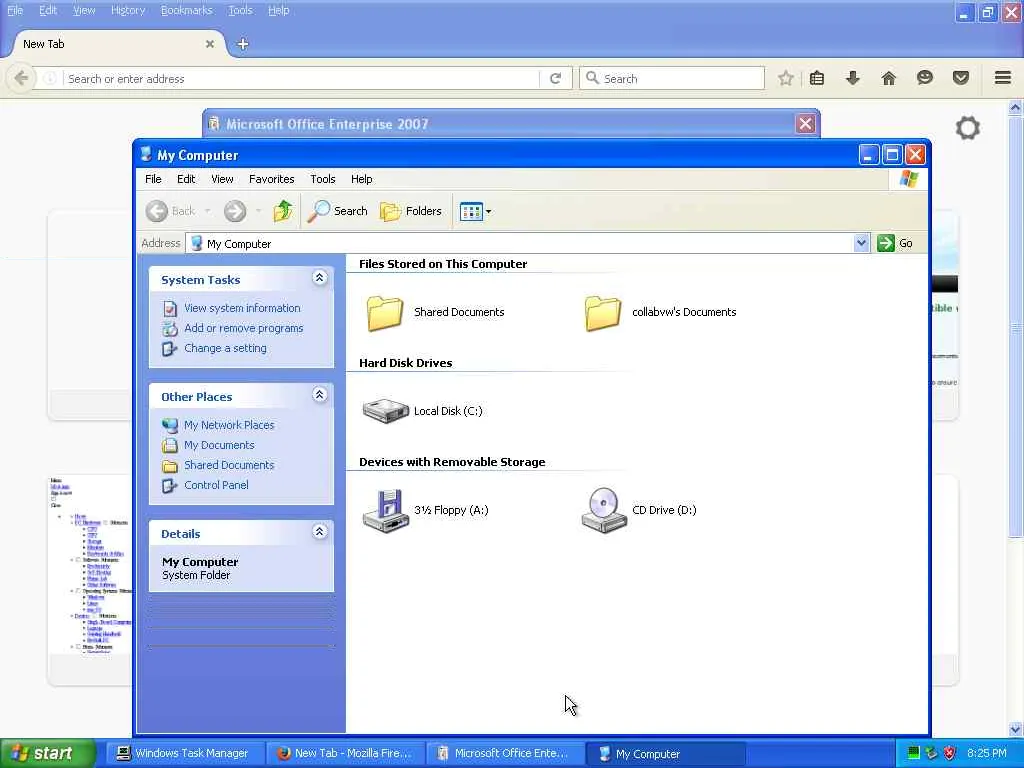Viewport: 1024px width, 768px height.
Task: Open the Back history dropdown arrow
Action: coord(208,211)
